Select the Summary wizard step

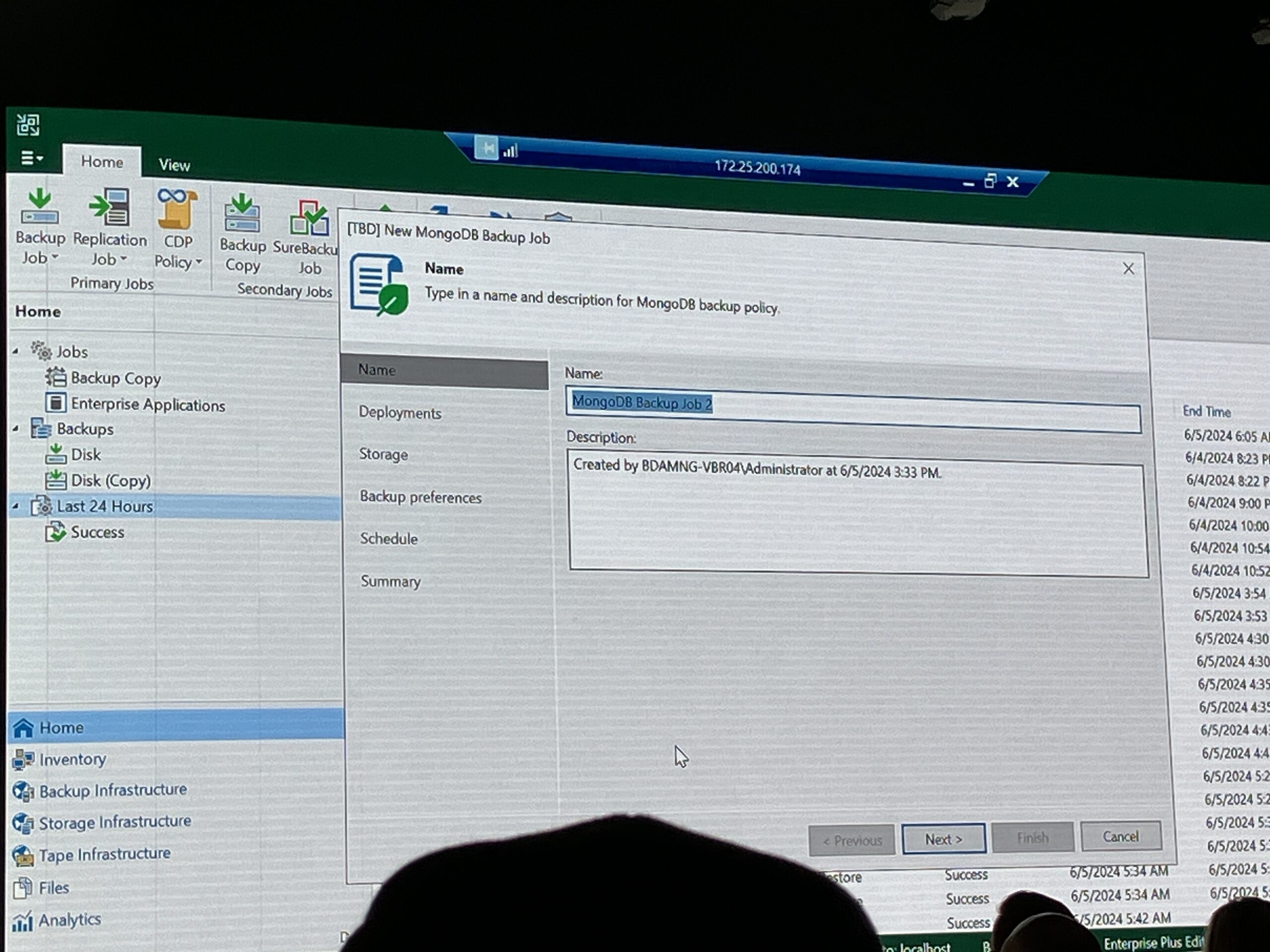click(390, 581)
